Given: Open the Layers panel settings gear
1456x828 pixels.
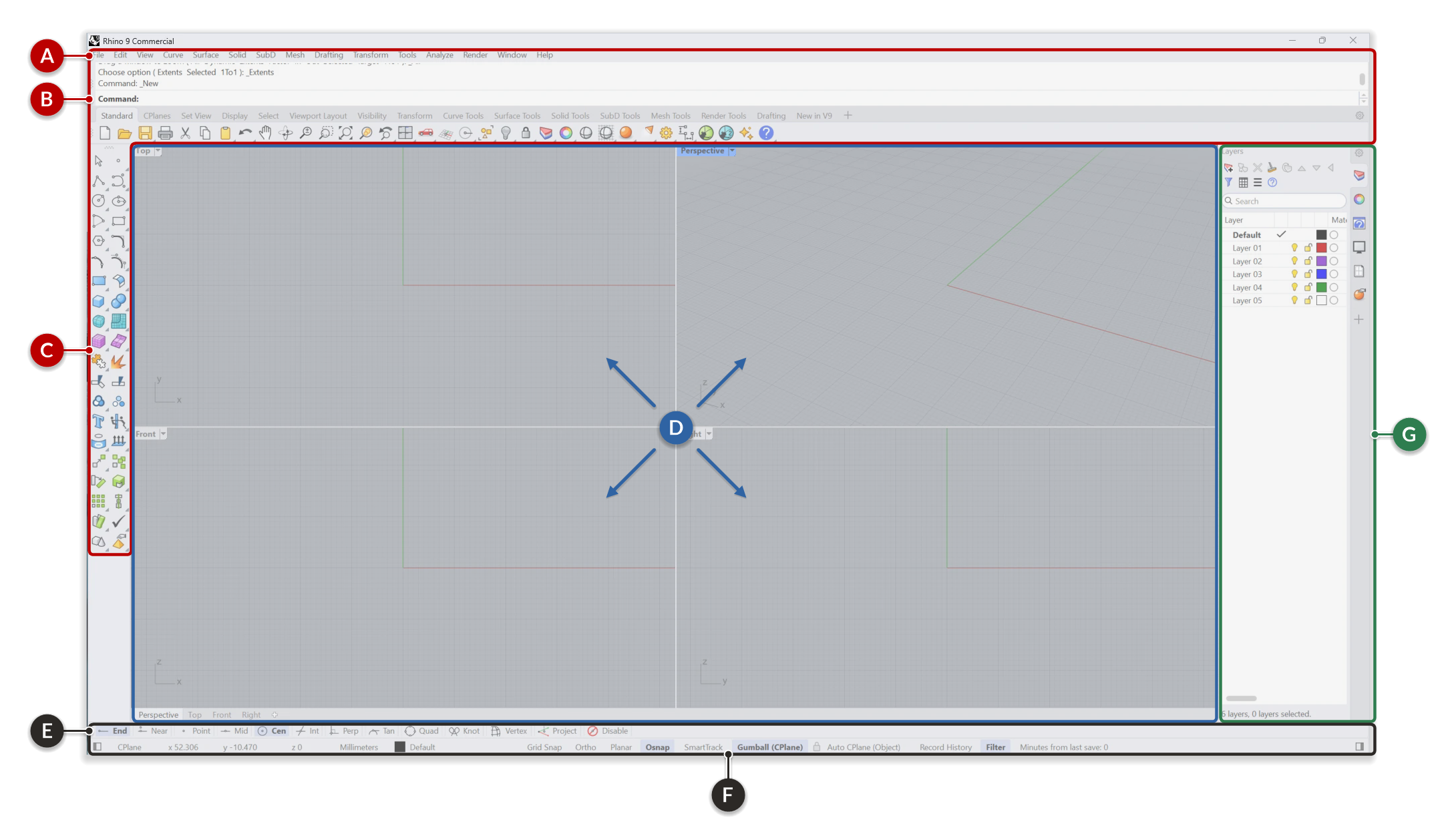Looking at the screenshot, I should [1359, 153].
